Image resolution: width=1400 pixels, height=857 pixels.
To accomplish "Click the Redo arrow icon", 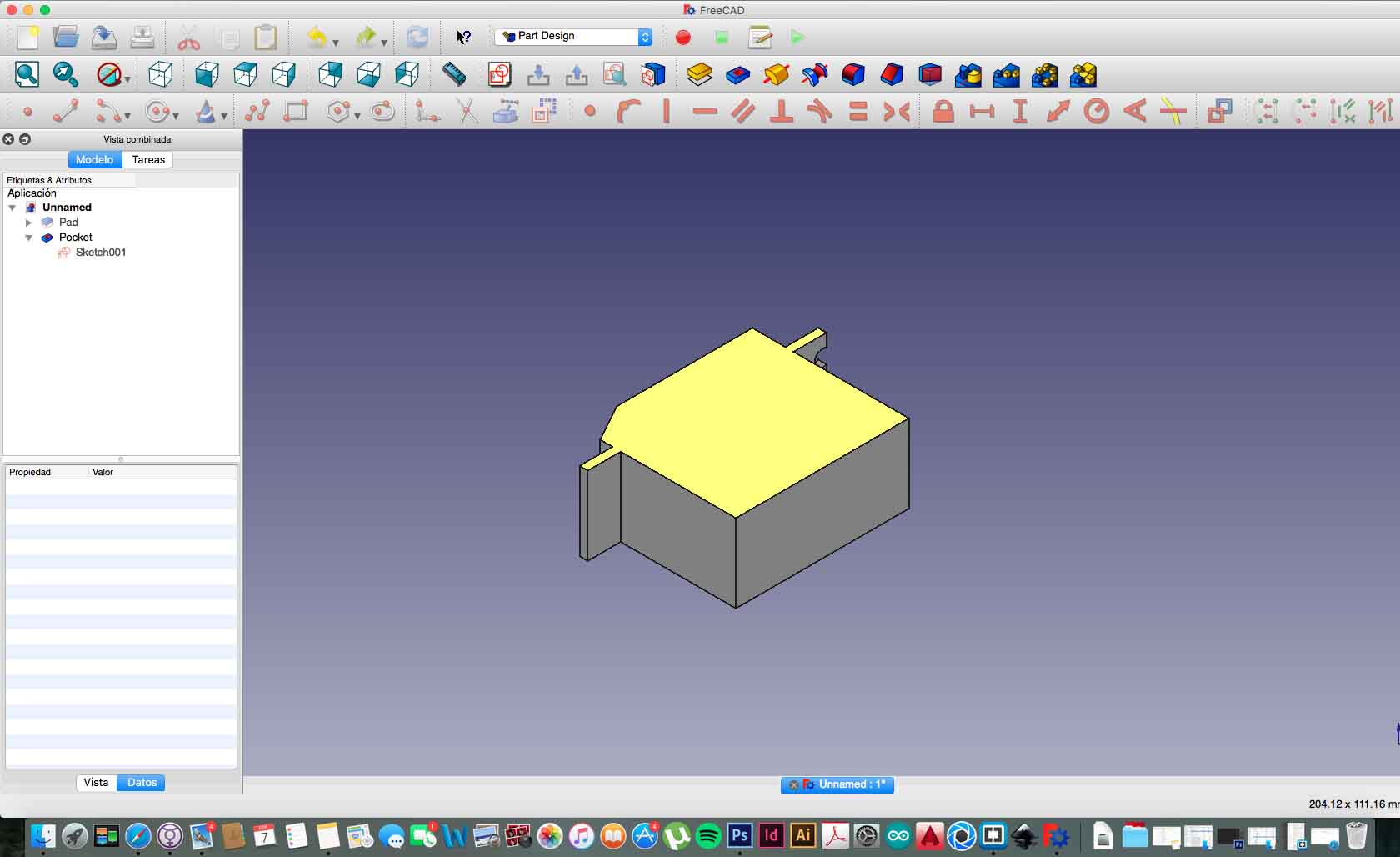I will pyautogui.click(x=365, y=38).
